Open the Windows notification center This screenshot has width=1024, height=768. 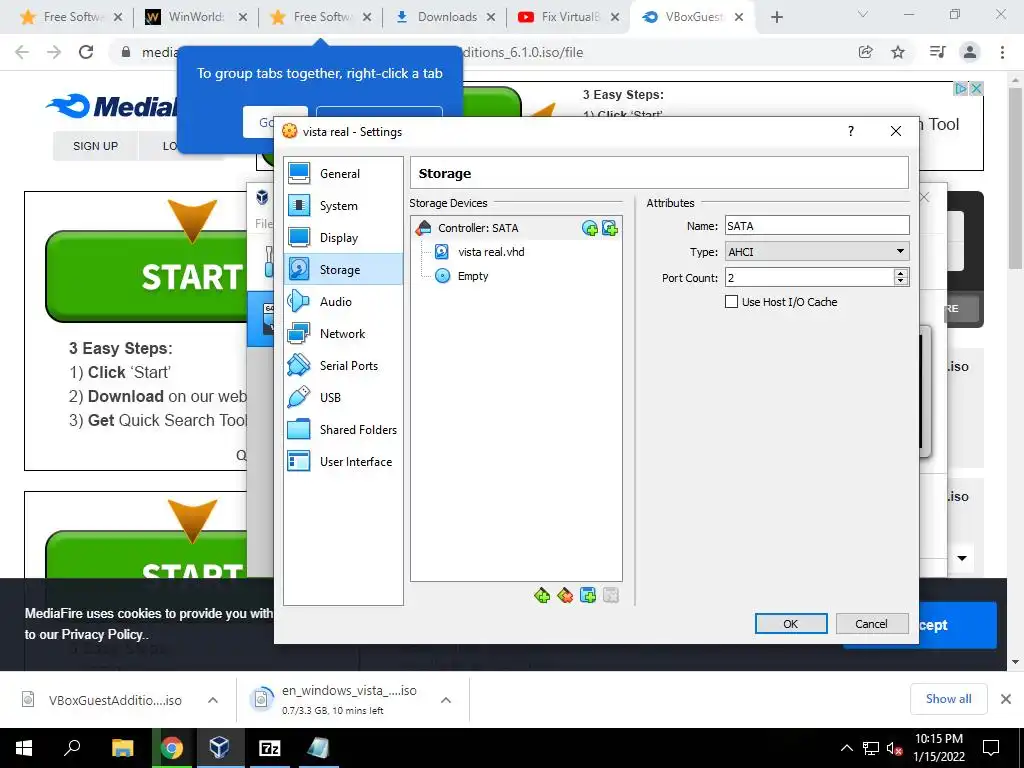click(x=991, y=748)
